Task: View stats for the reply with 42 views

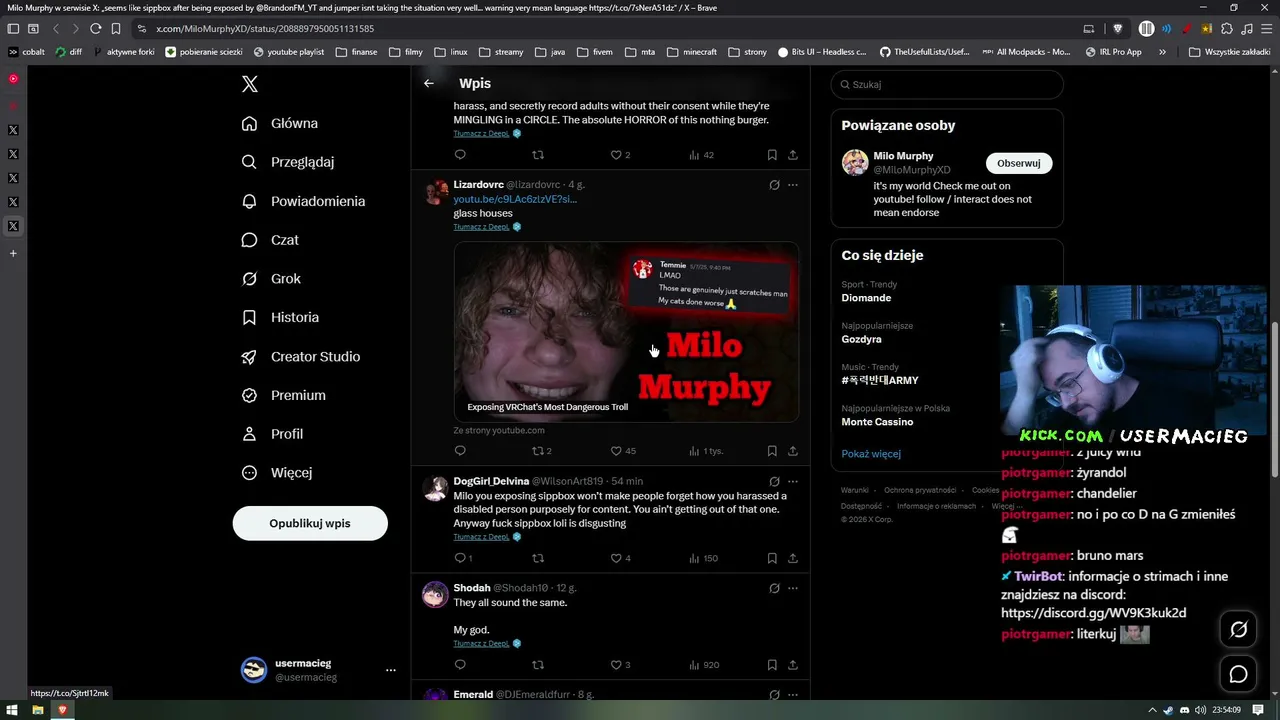Action: click(702, 155)
